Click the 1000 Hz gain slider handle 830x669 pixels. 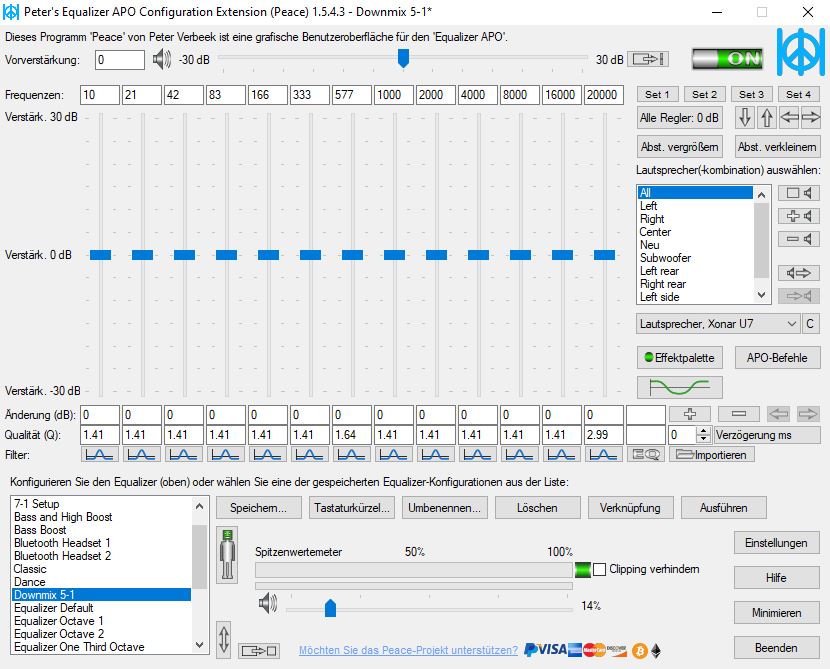pos(394,255)
